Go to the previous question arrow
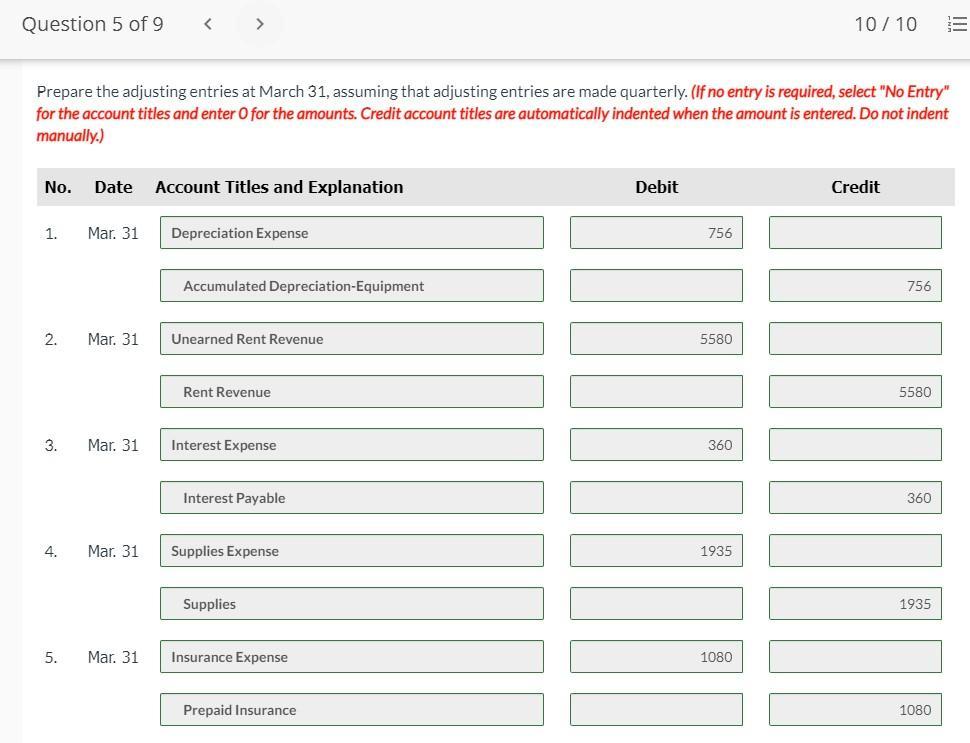The height and width of the screenshot is (743, 970). pos(208,24)
